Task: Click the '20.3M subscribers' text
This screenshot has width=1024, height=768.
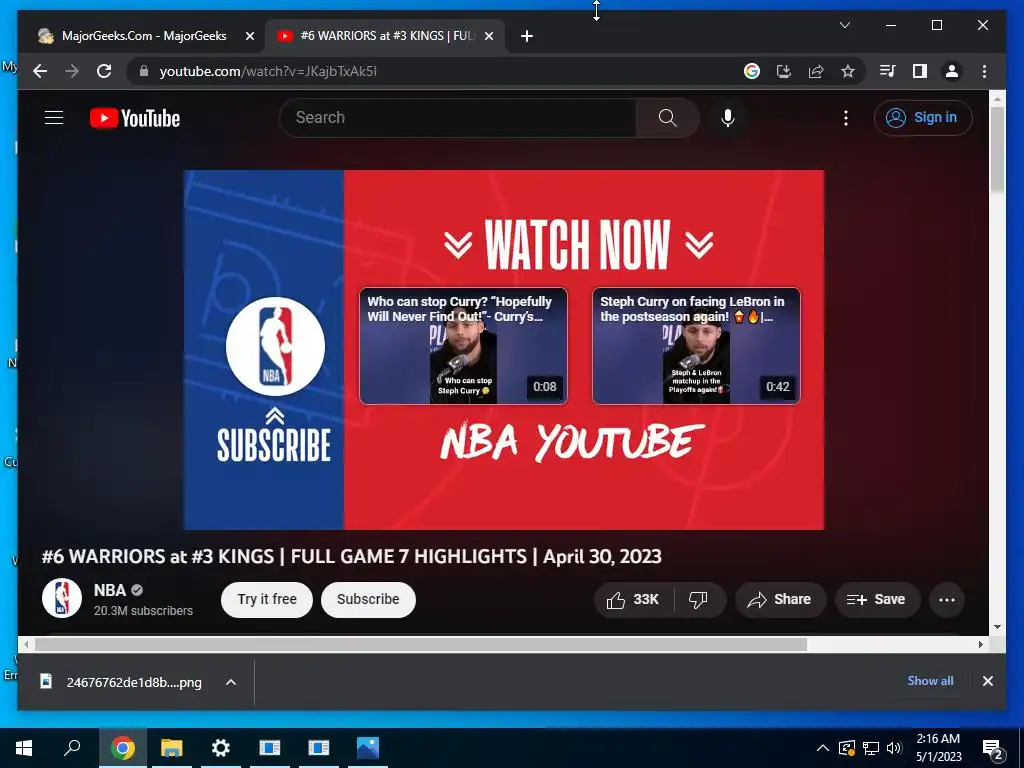Action: click(143, 611)
